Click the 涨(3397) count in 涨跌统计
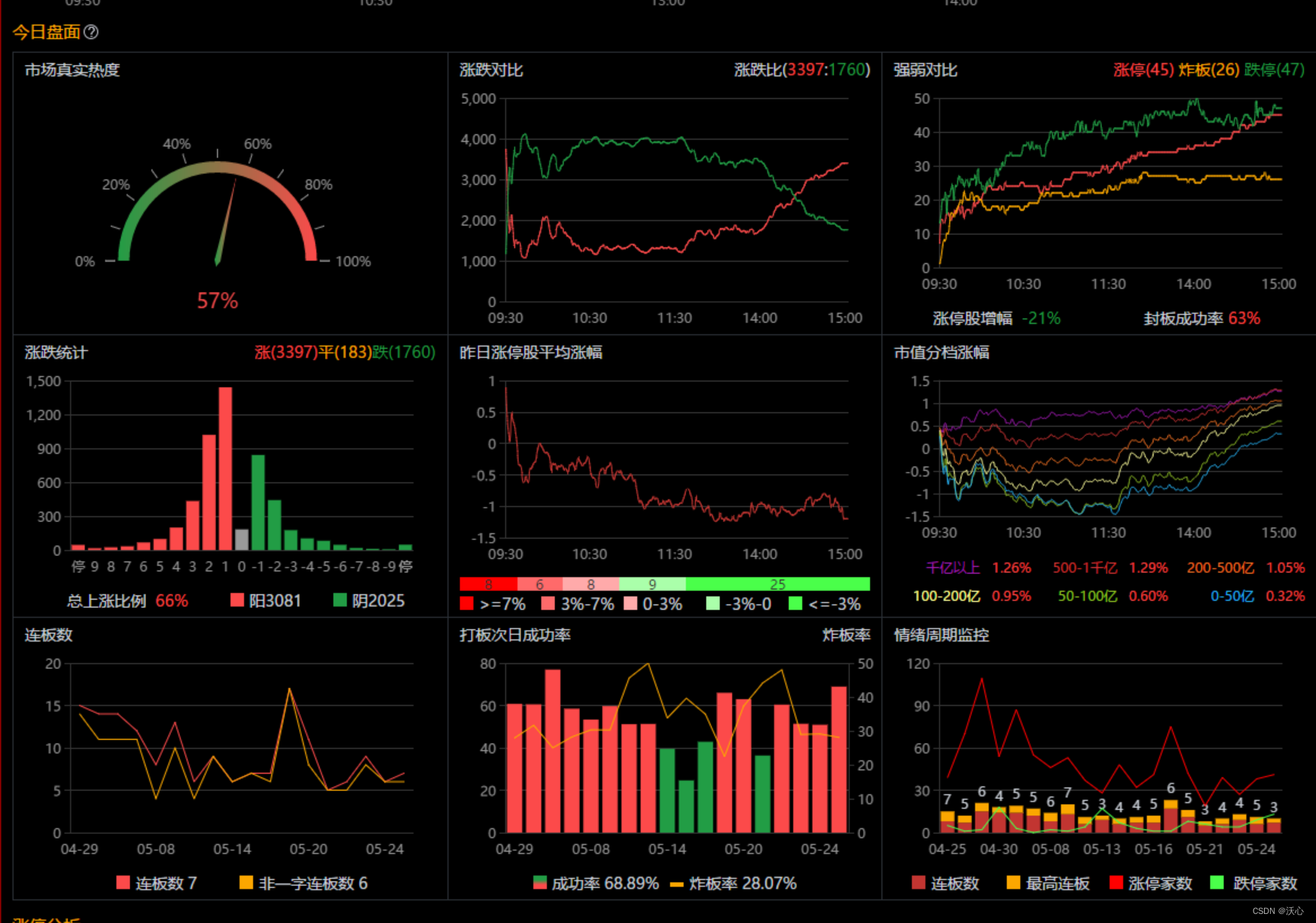Image resolution: width=1316 pixels, height=923 pixels. (x=285, y=353)
